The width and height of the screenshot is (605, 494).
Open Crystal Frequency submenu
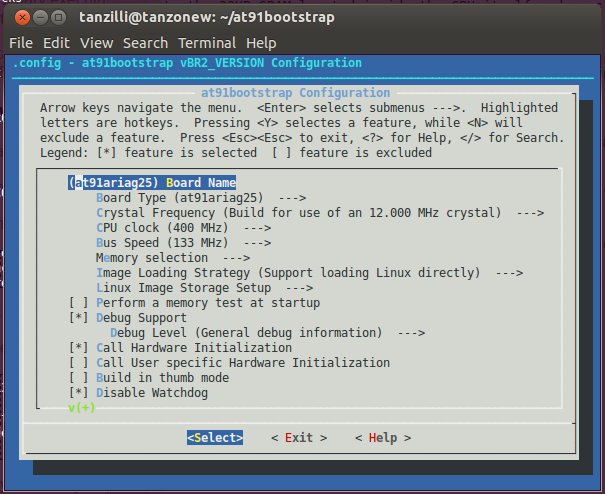click(x=320, y=213)
